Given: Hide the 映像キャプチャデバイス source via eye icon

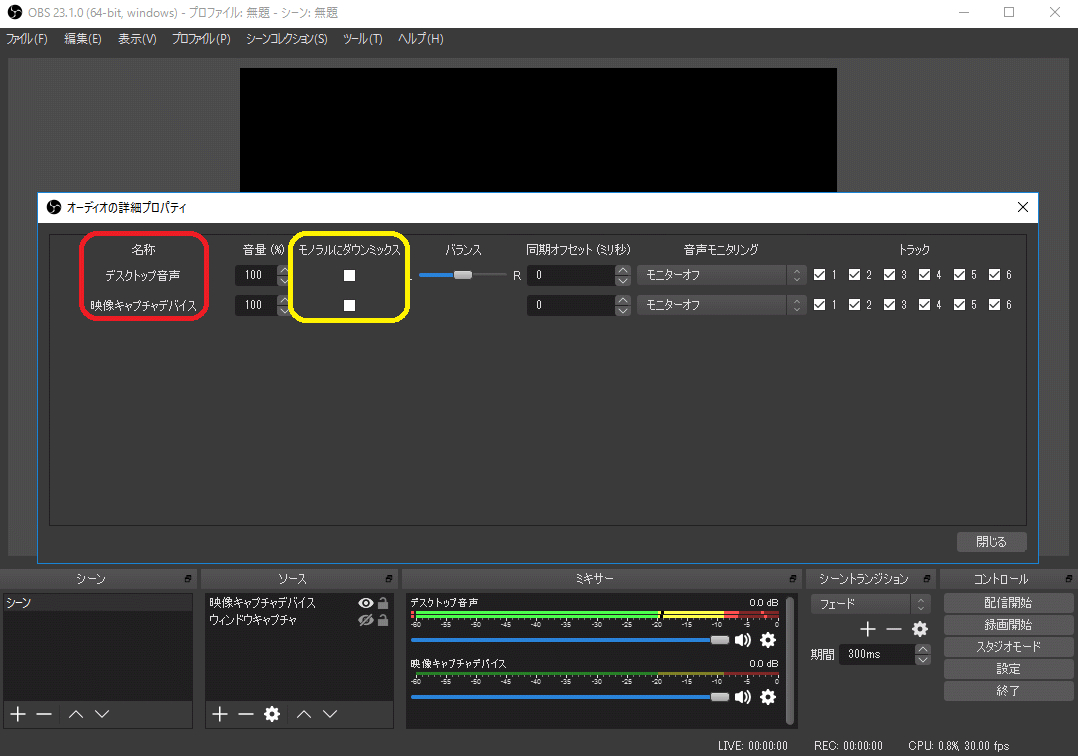Looking at the screenshot, I should (x=366, y=603).
